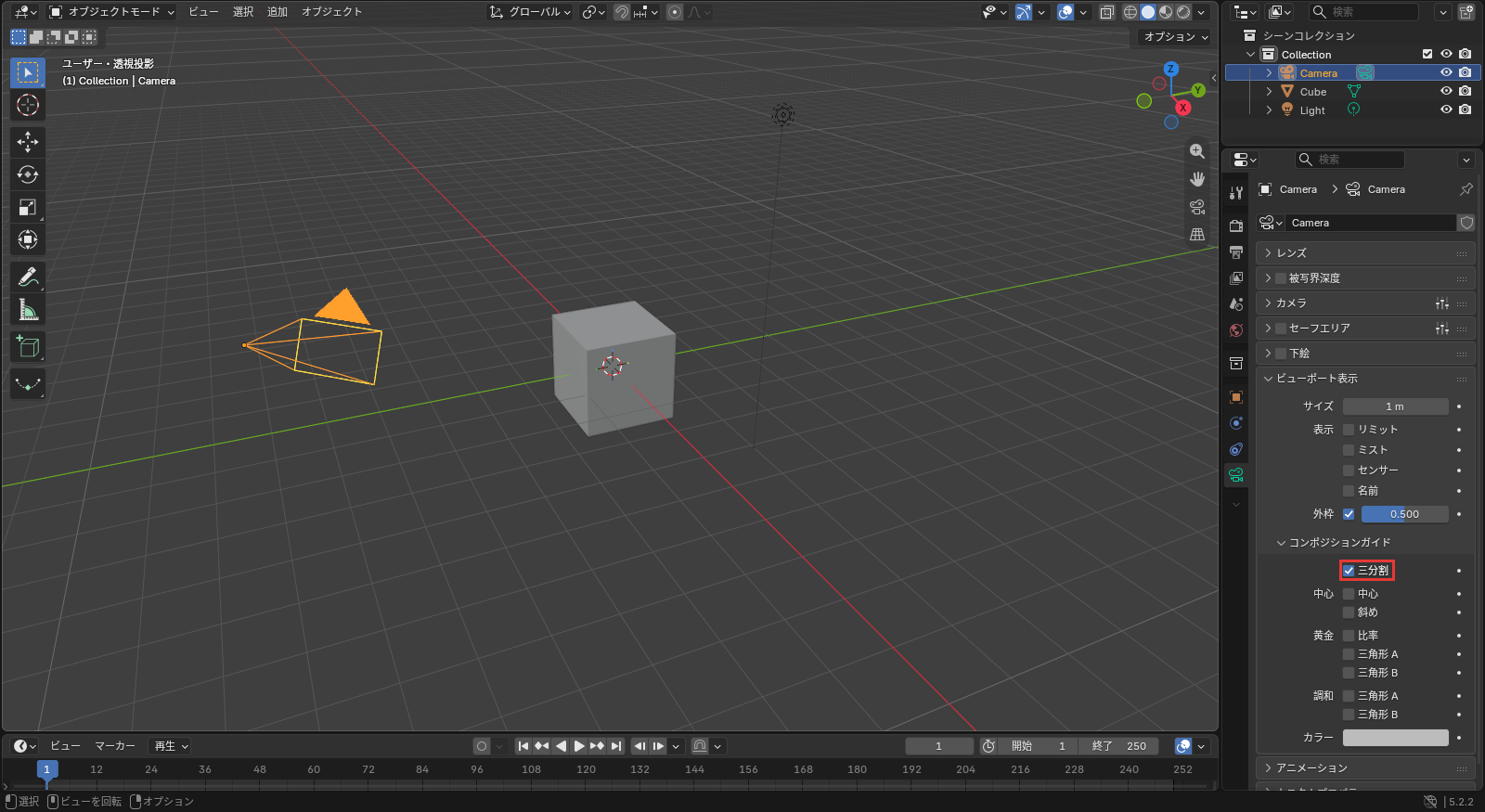Open the 追加 menu

coord(278,12)
